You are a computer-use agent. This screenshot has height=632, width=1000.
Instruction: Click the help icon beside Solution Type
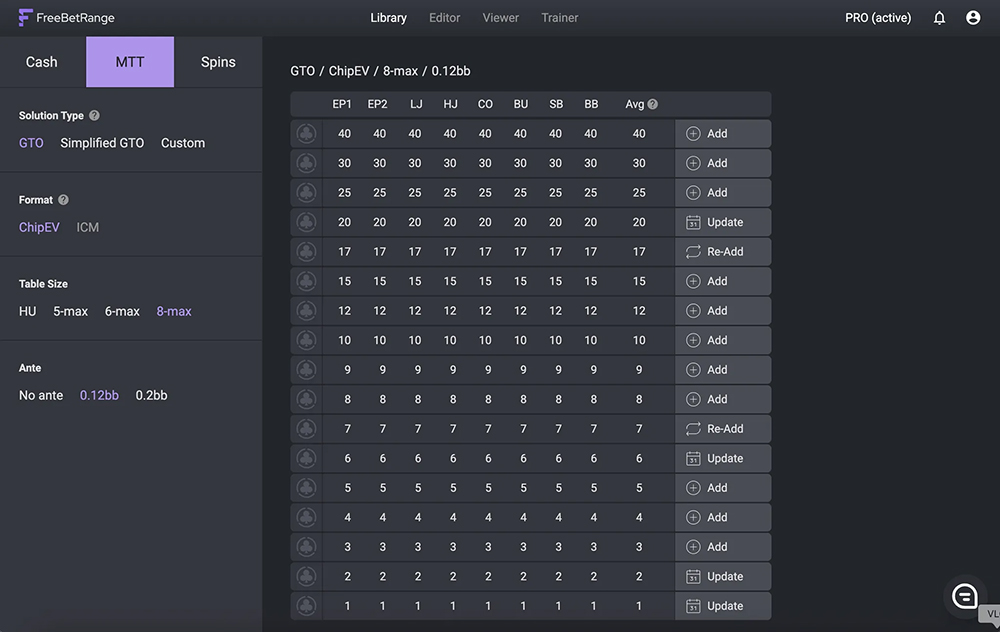click(x=94, y=116)
